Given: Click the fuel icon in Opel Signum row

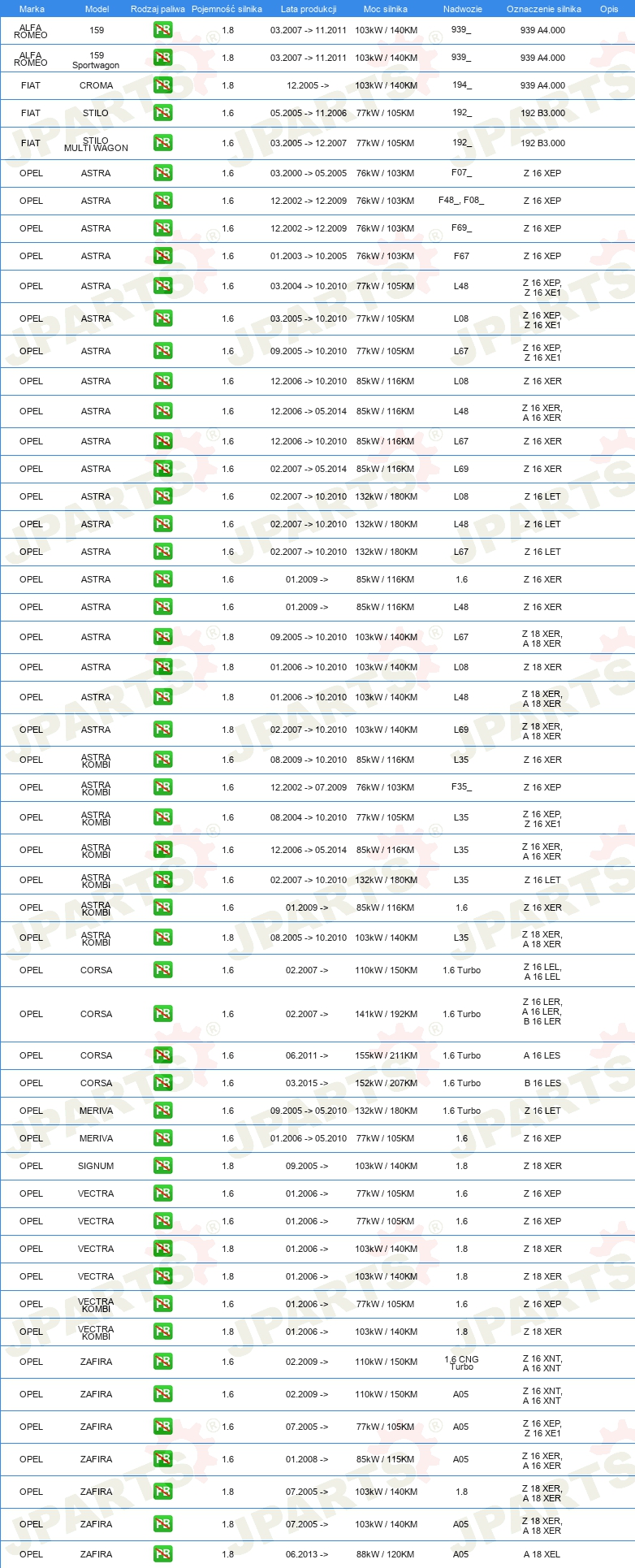Looking at the screenshot, I should click(163, 1166).
